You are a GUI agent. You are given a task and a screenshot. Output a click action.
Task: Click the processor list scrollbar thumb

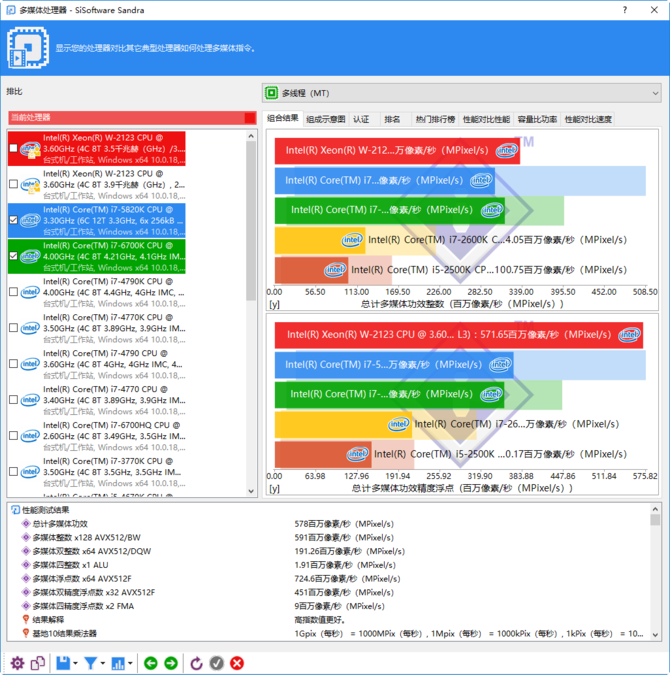coord(251,220)
